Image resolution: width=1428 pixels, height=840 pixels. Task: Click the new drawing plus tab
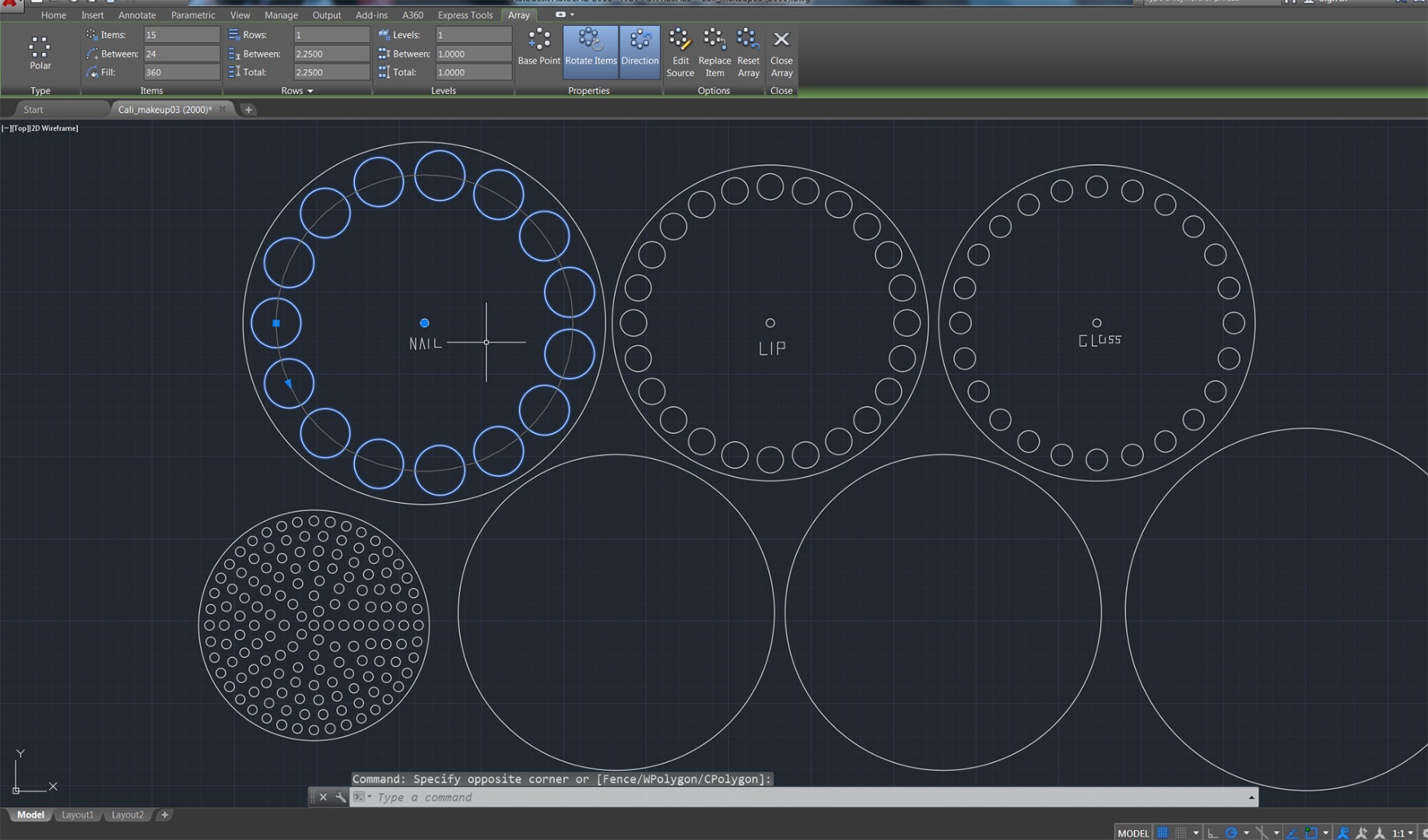(x=248, y=110)
